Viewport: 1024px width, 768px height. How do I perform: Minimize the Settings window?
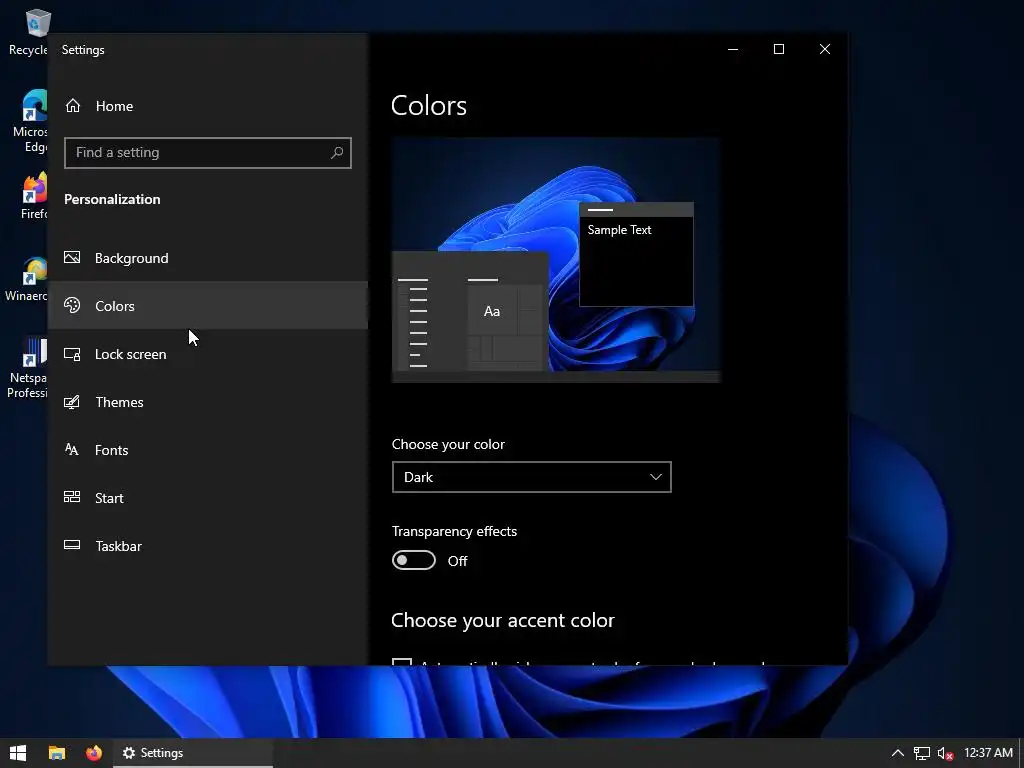point(733,50)
